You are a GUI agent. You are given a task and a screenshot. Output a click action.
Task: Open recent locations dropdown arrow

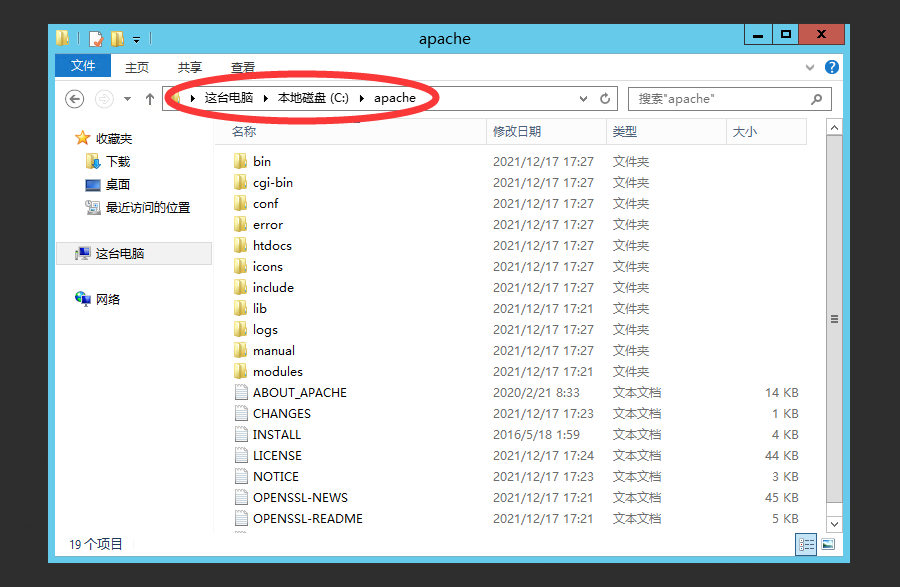coord(127,99)
